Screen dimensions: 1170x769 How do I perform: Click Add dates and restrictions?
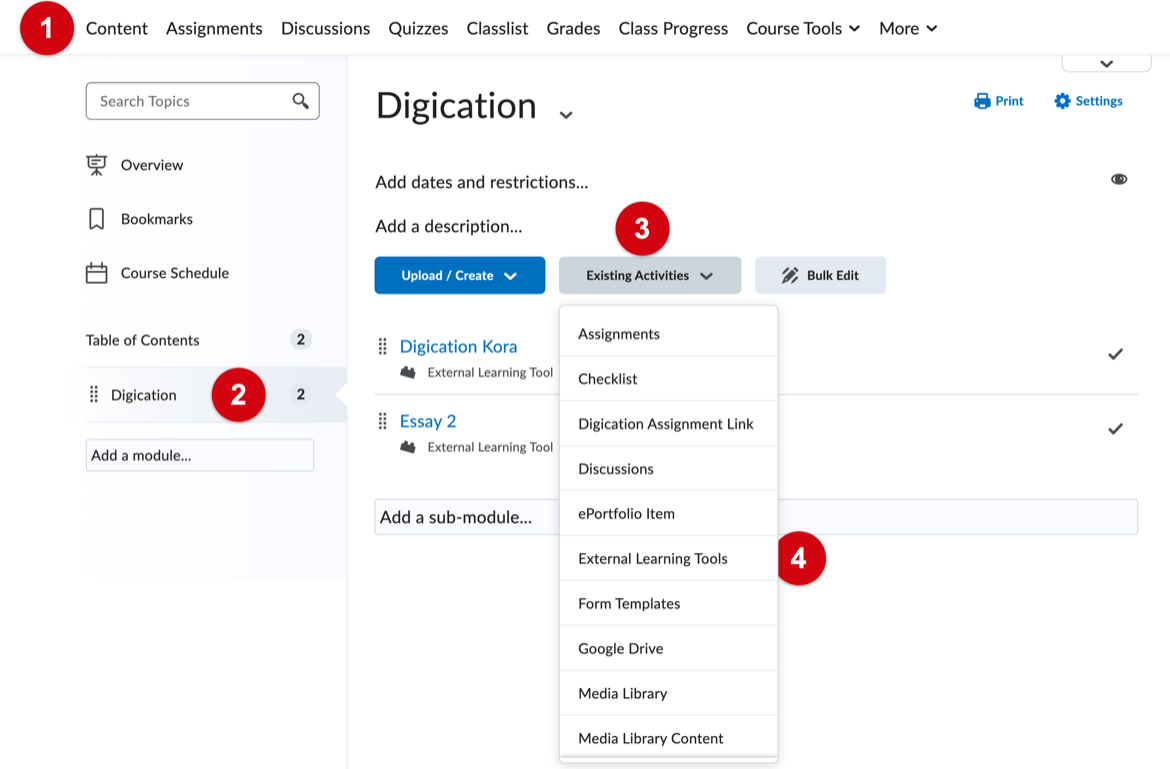pos(481,182)
